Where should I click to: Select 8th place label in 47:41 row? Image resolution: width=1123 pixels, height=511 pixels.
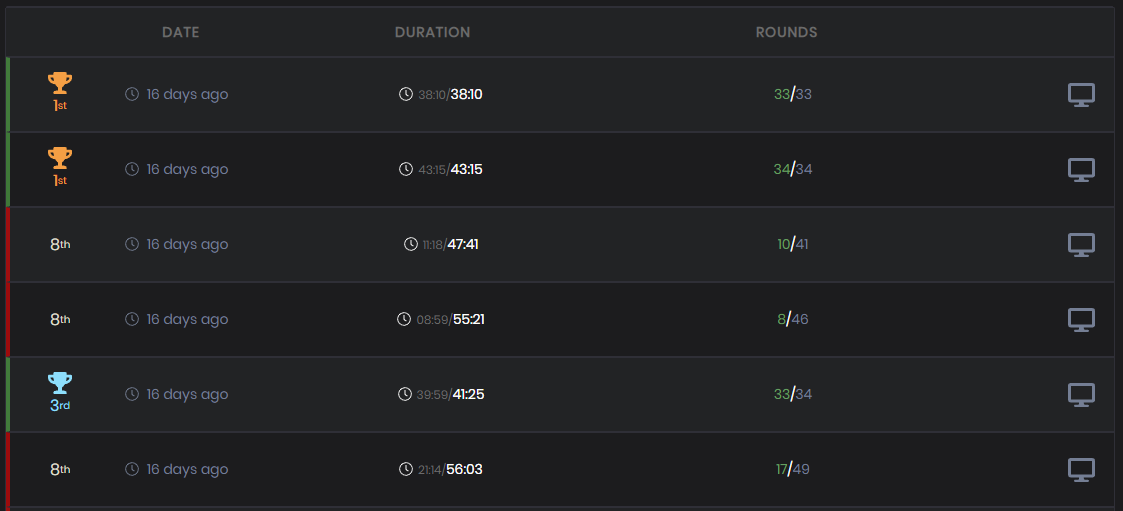click(60, 244)
